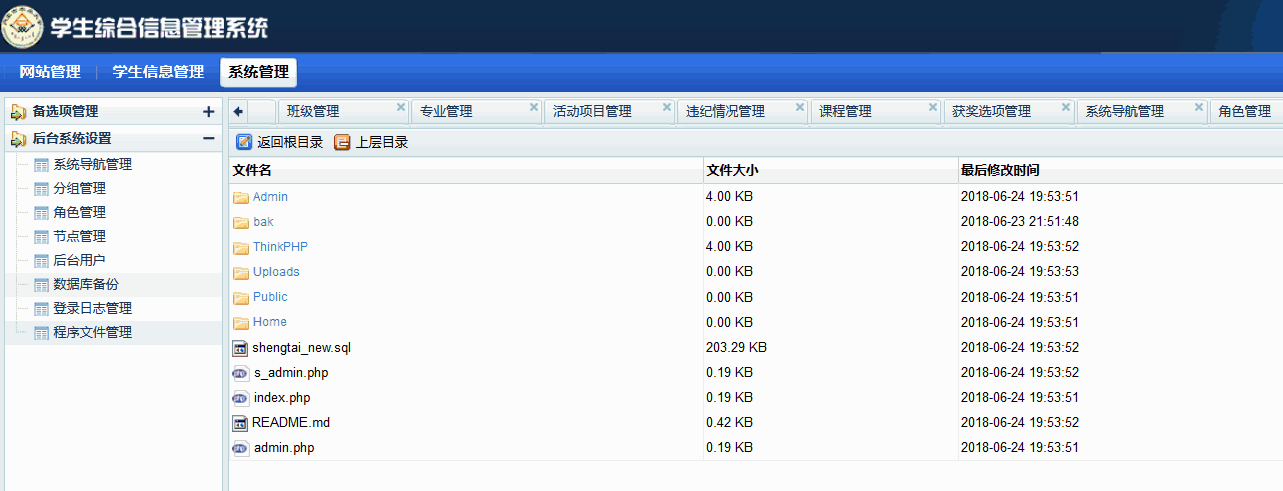Viewport: 1283px width, 491px height.
Task: Select 数据库备份 in the sidebar tree
Action: (x=85, y=284)
